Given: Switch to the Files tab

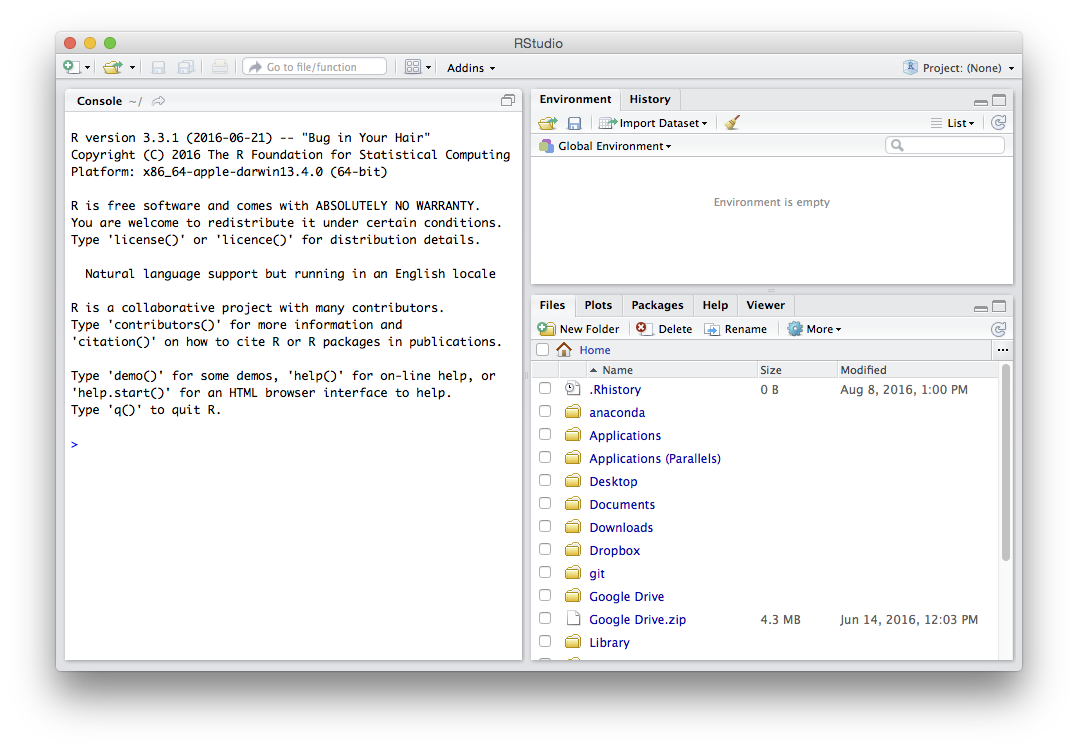Looking at the screenshot, I should [552, 305].
